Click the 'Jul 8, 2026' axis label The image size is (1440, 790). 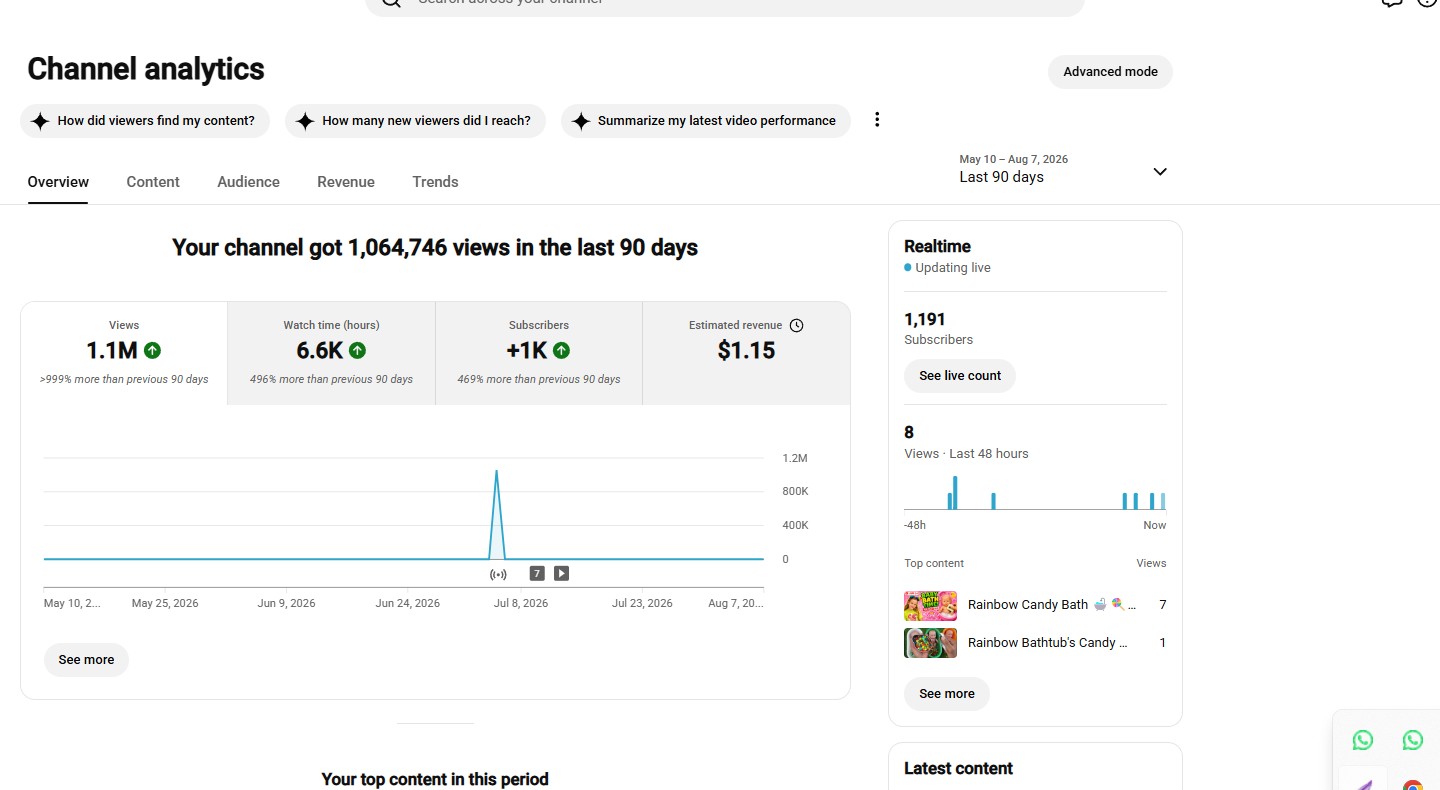520,604
